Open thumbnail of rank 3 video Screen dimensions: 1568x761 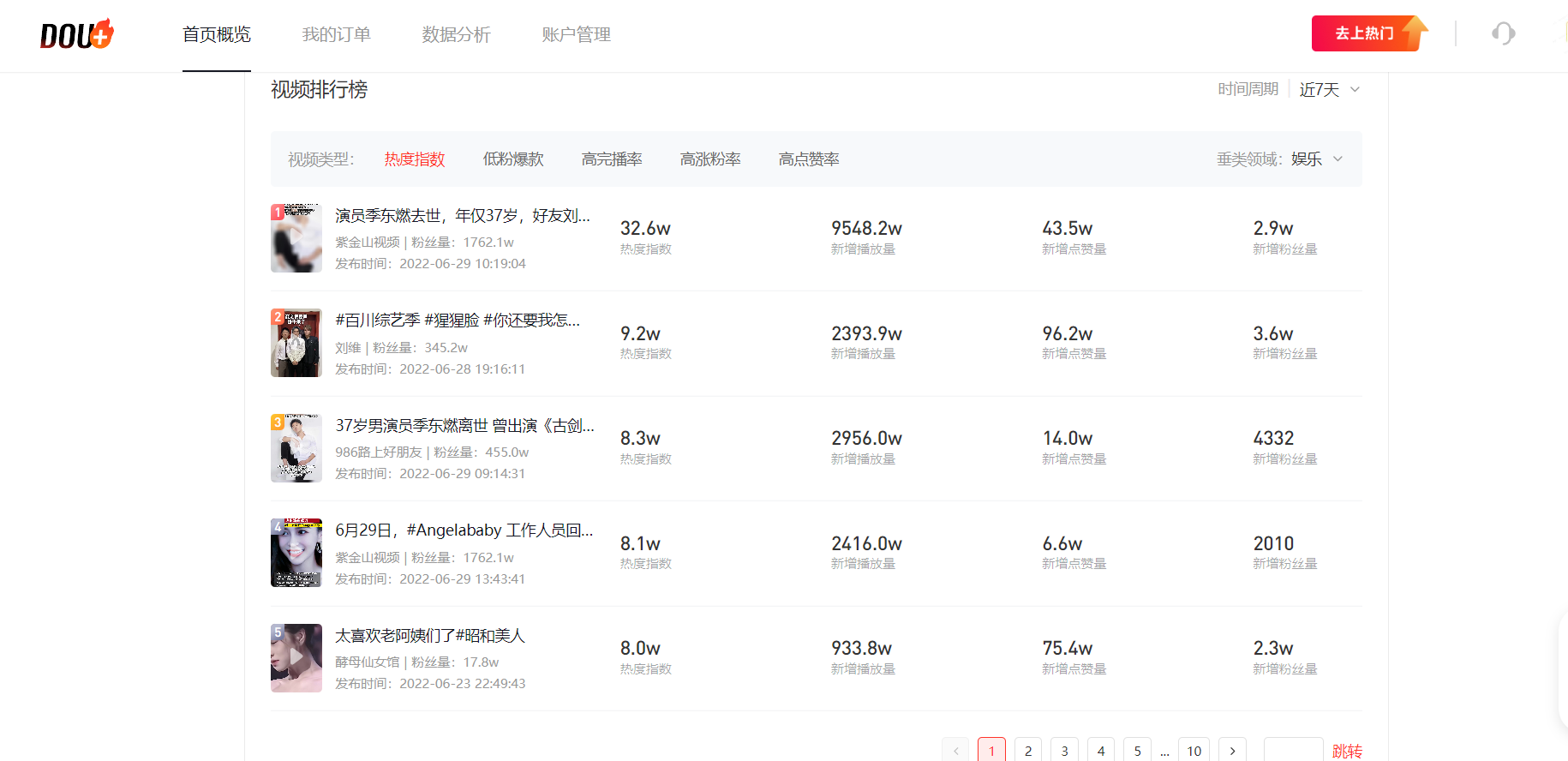point(296,448)
